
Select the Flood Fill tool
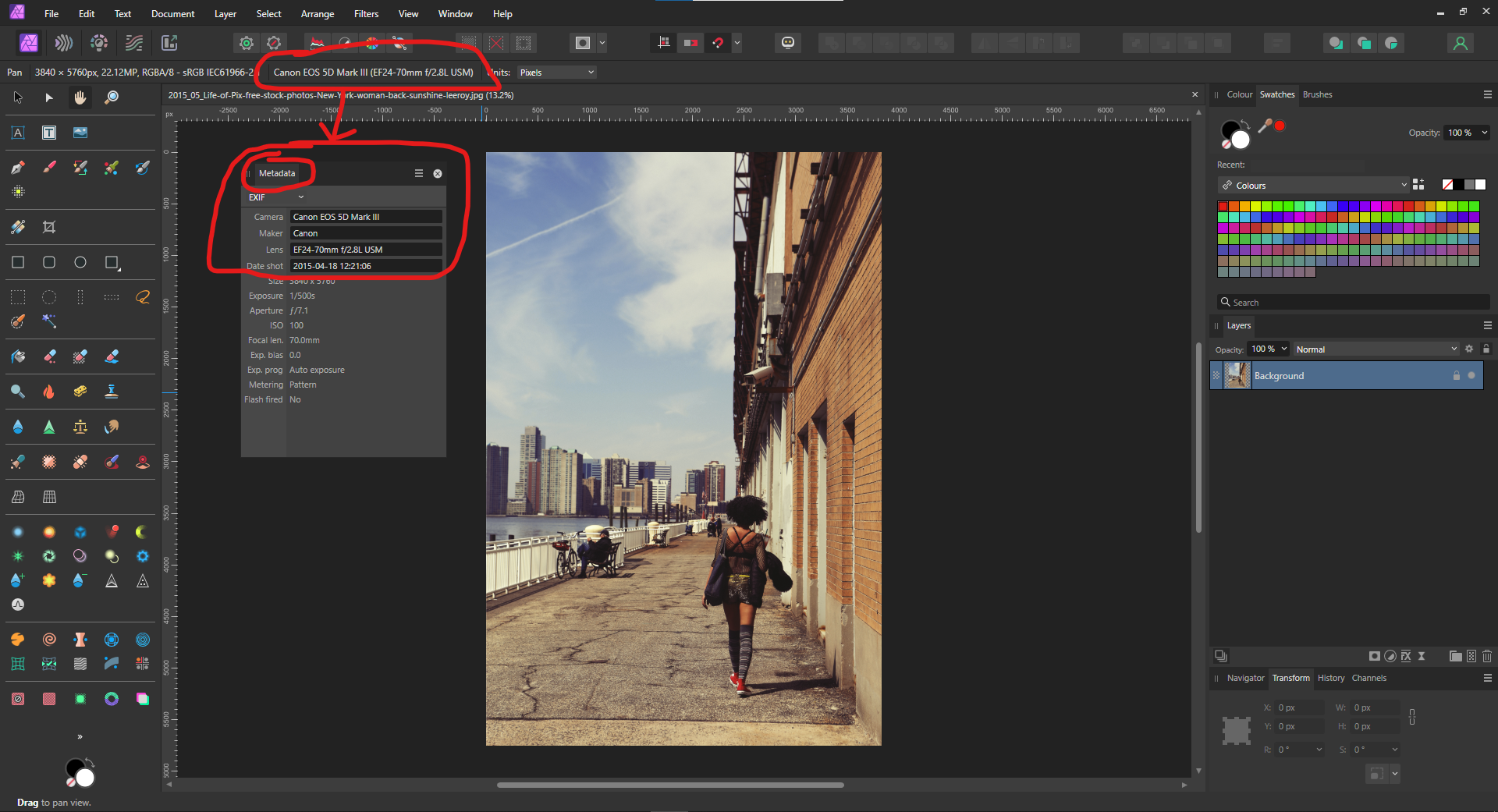[x=17, y=356]
